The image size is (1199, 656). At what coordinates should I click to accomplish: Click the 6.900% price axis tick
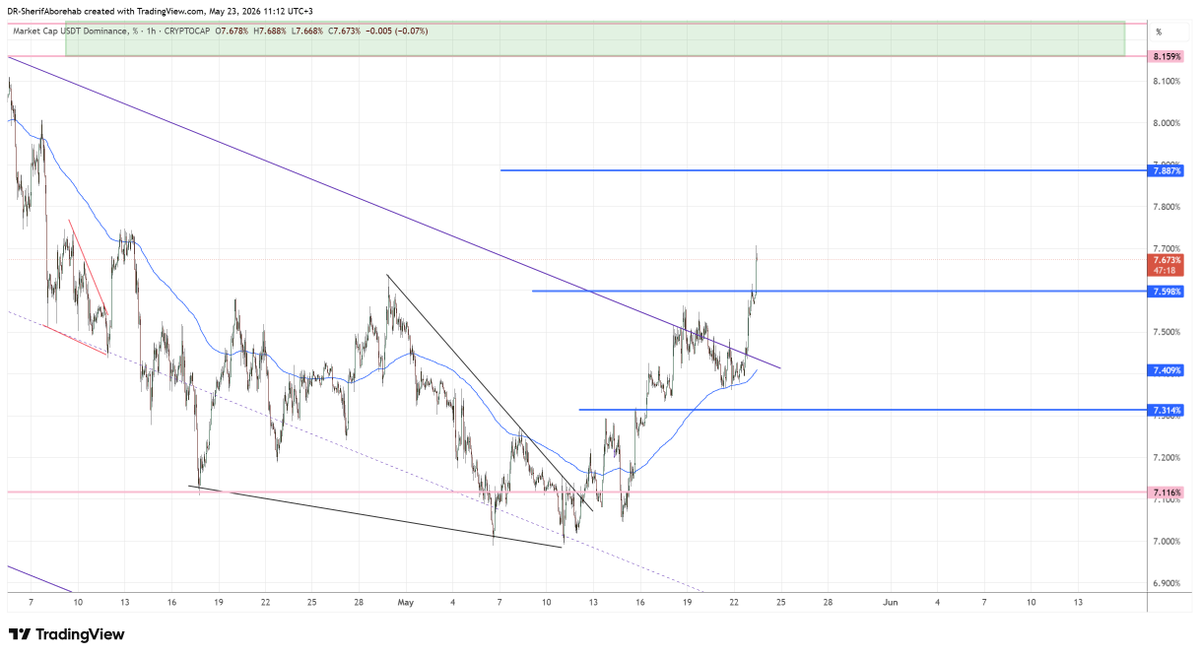tap(1167, 583)
